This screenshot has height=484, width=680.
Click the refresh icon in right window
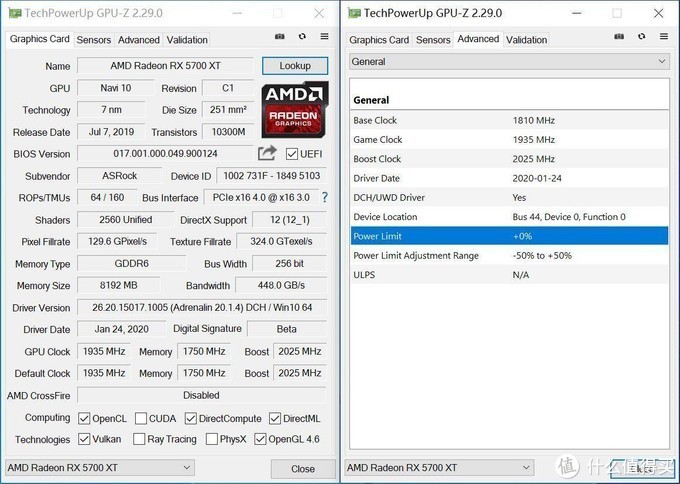point(642,37)
